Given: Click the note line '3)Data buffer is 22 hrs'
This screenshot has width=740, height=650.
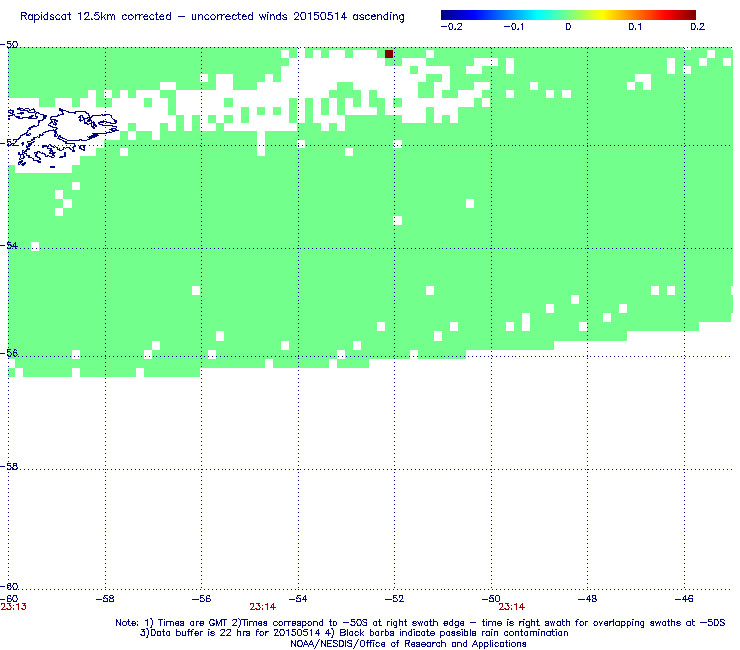Looking at the screenshot, I should [x=354, y=633].
